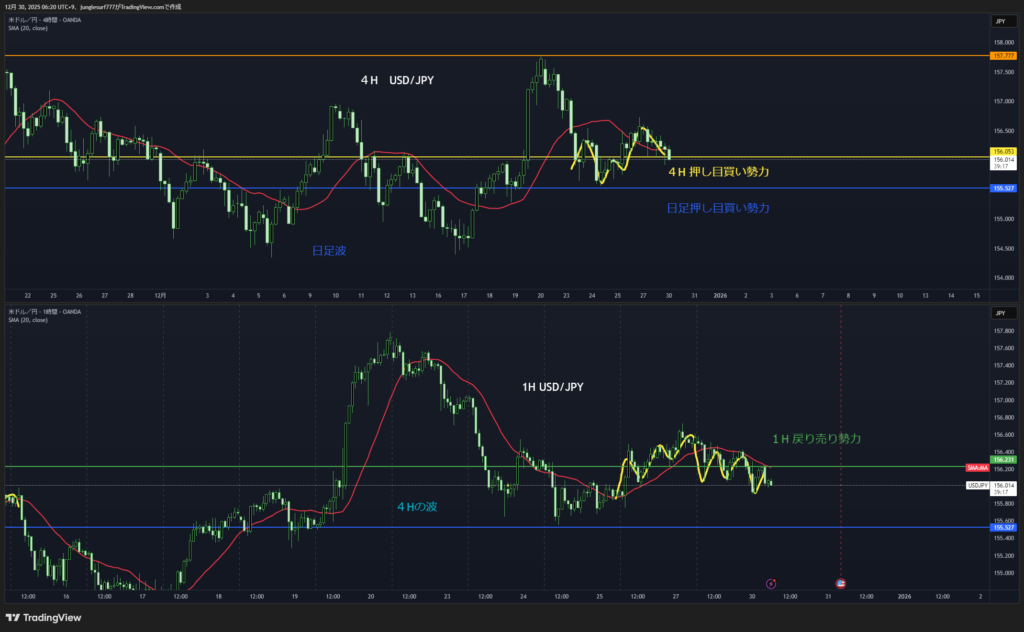Click the SMA (20, close) legend in upper chart
This screenshot has width=1024, height=632.
(29, 27)
